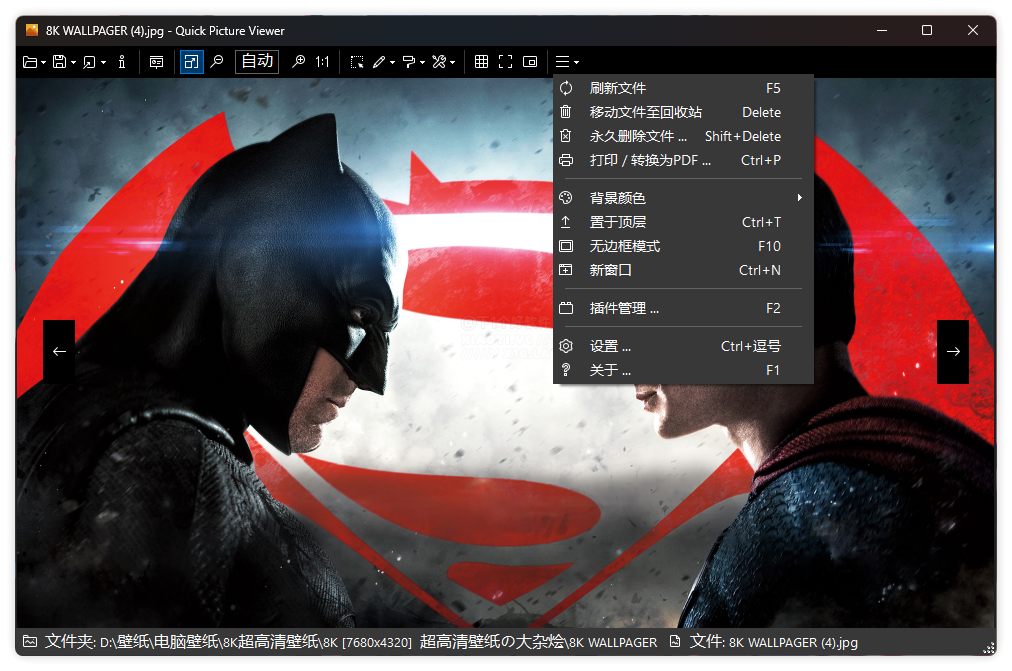
Task: Toggle the checkerboard grid background icon
Action: pyautogui.click(x=481, y=62)
